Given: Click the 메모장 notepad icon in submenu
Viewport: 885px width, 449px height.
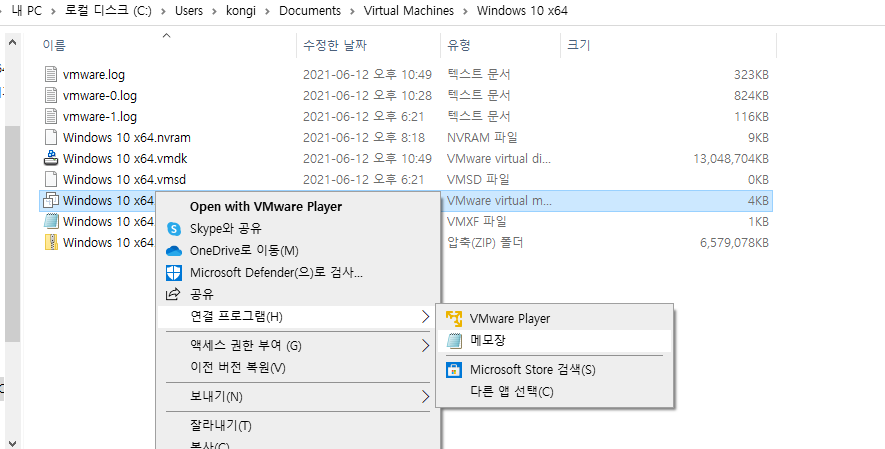Looking at the screenshot, I should pyautogui.click(x=454, y=340).
